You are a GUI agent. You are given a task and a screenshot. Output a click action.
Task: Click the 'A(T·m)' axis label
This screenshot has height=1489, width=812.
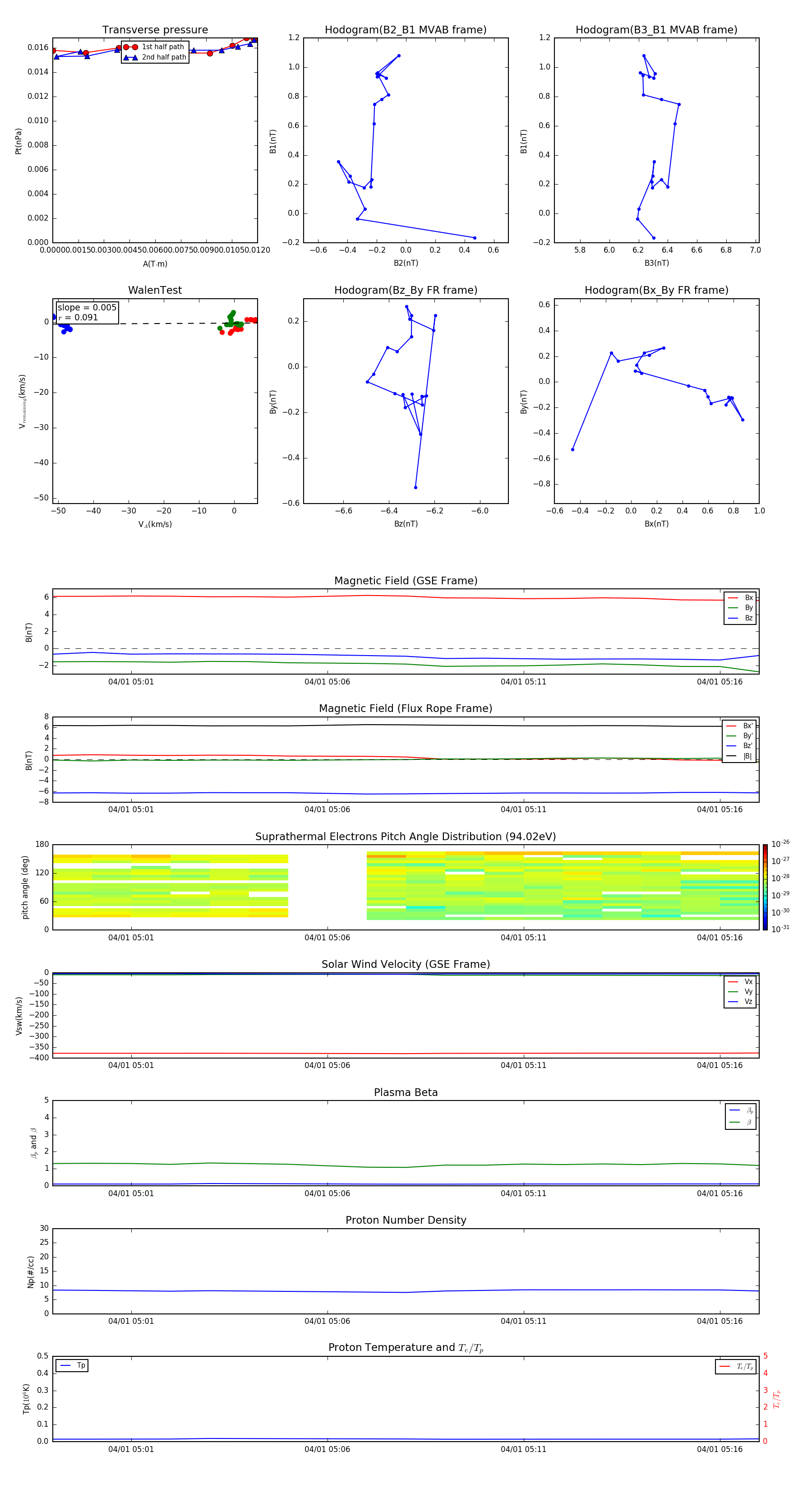pyautogui.click(x=155, y=264)
